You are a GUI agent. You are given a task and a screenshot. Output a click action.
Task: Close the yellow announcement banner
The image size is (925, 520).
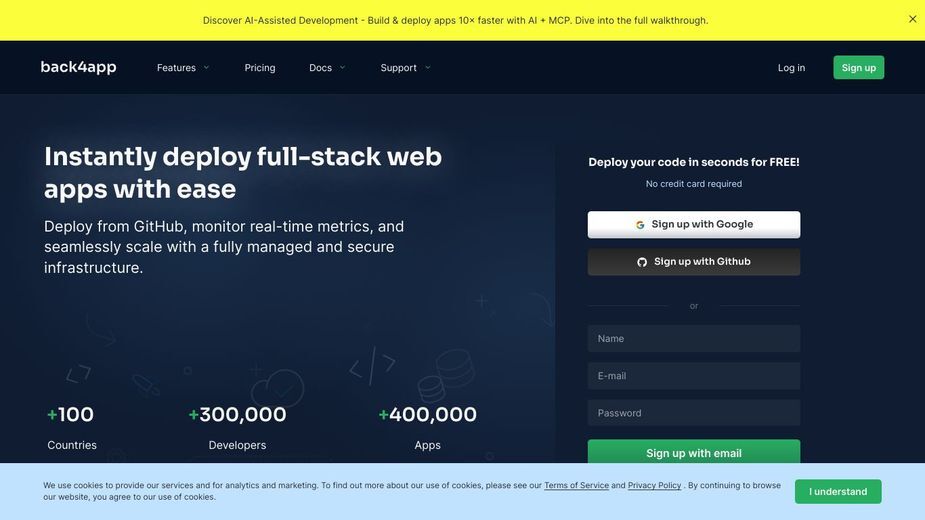pos(912,19)
